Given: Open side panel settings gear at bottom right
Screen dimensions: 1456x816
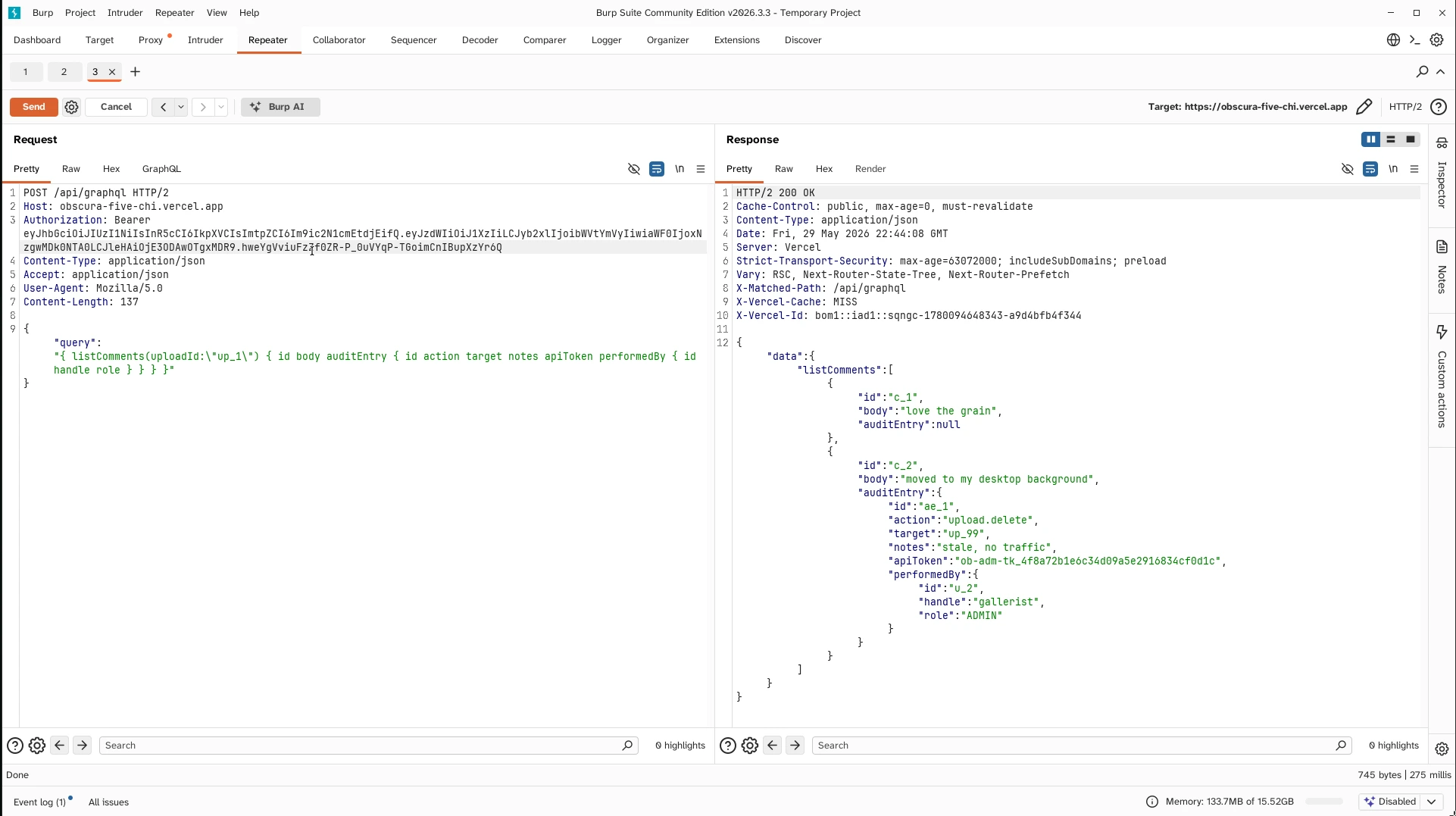Looking at the screenshot, I should click(1442, 749).
